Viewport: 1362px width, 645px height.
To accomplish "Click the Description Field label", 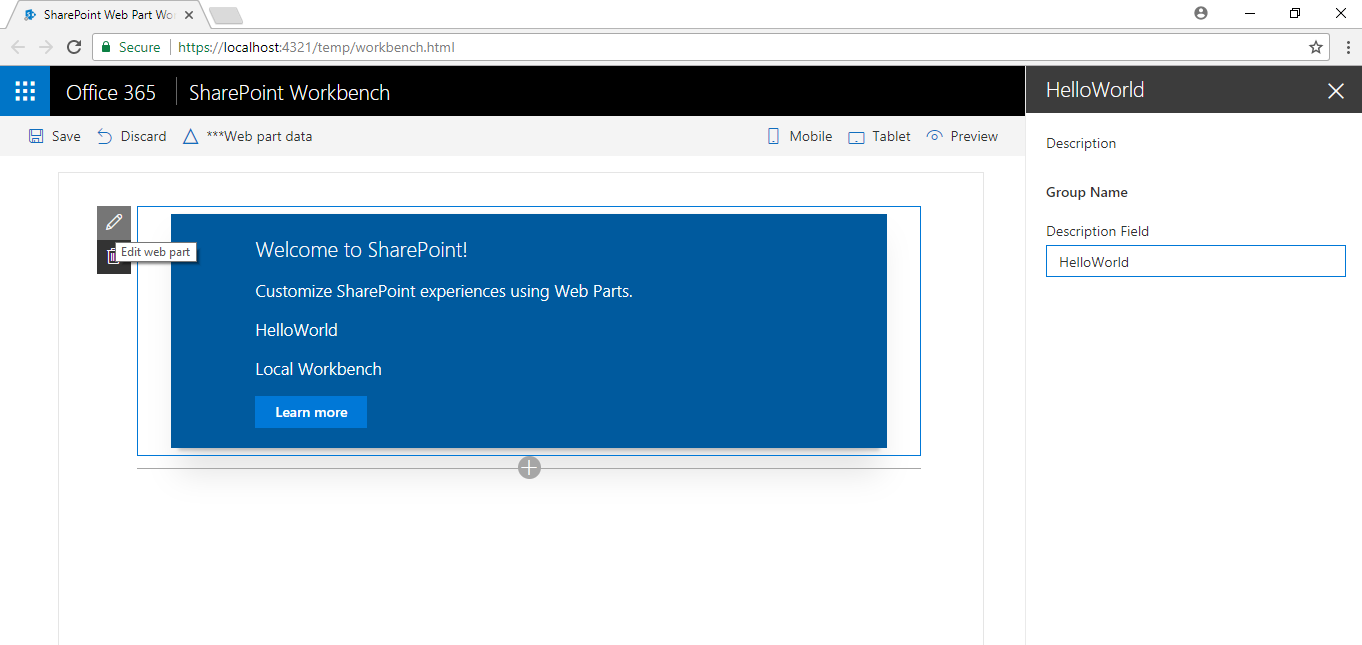I will pyautogui.click(x=1097, y=231).
